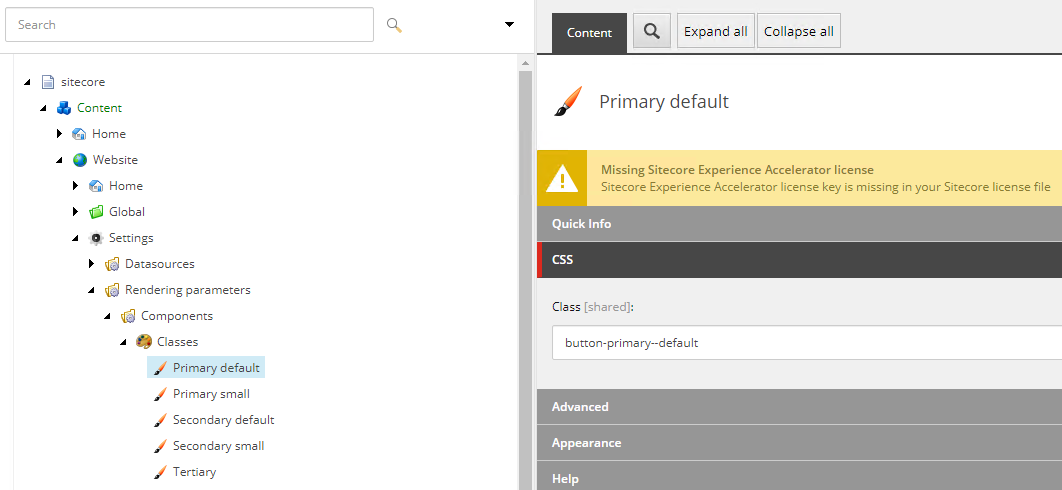Click the magnifier search tab icon next to Content
1062x490 pixels.
652,31
